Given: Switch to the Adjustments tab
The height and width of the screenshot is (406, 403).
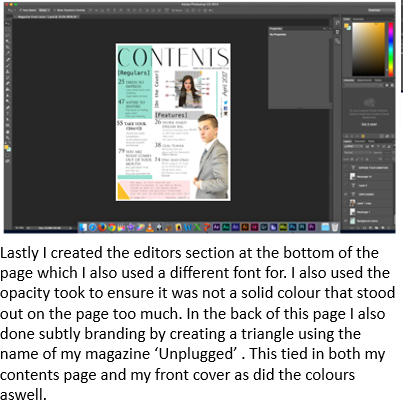Looking at the screenshot, I should [x=364, y=80].
